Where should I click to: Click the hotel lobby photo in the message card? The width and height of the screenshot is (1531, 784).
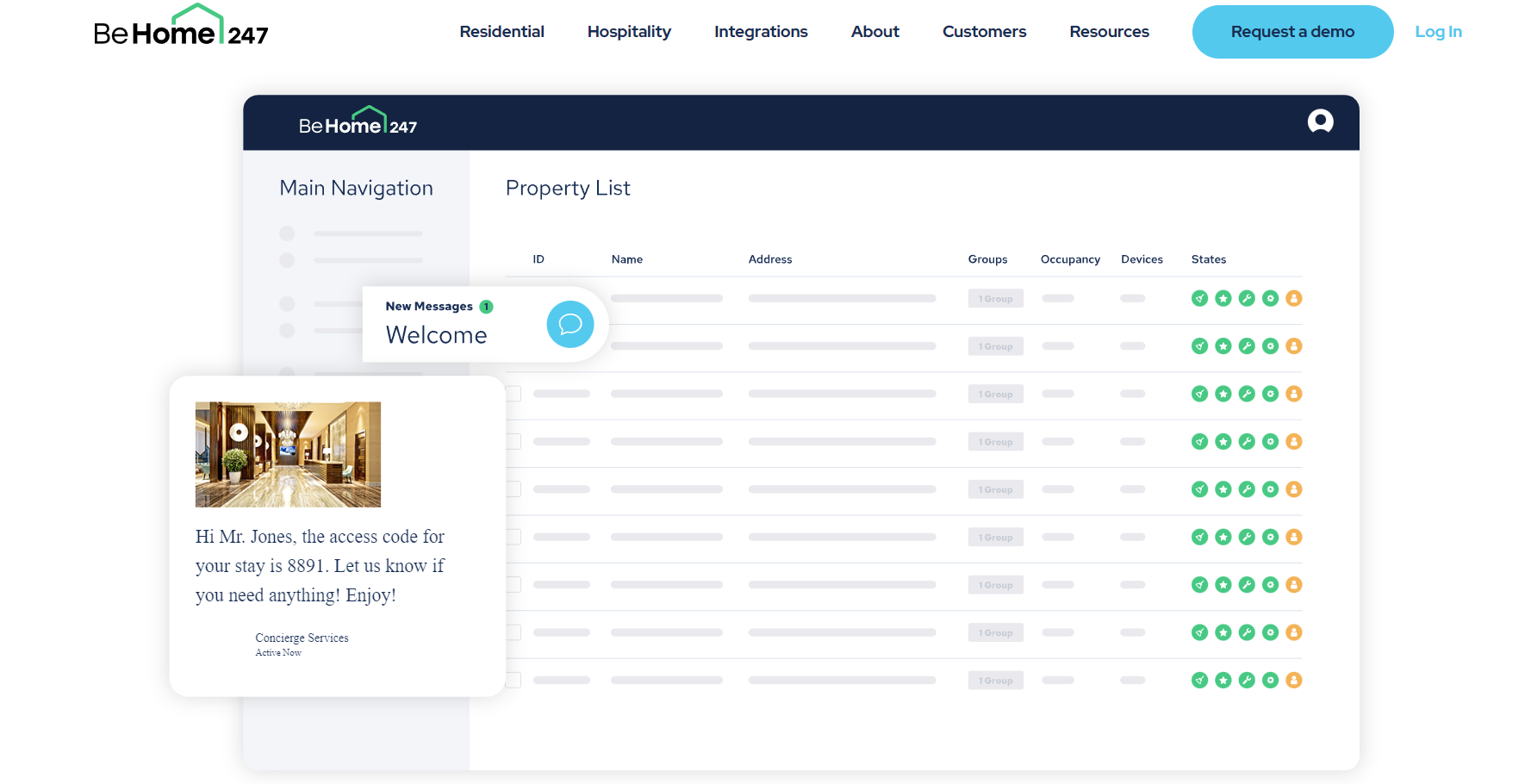coord(288,454)
